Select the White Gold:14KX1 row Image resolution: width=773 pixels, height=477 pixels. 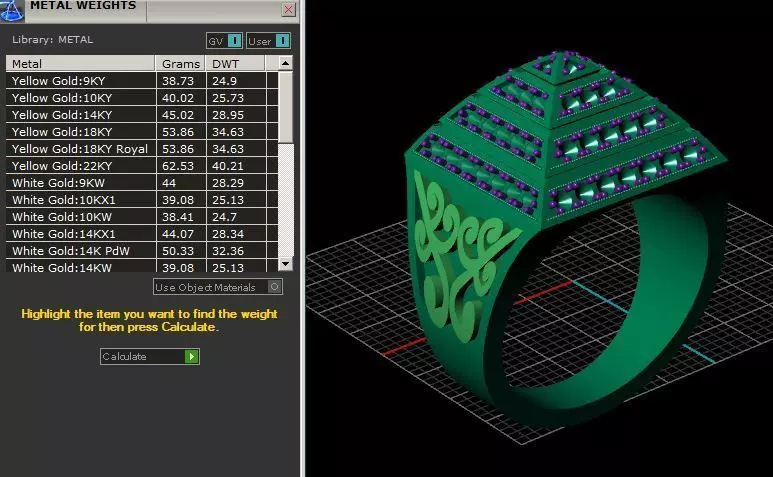pyautogui.click(x=142, y=234)
